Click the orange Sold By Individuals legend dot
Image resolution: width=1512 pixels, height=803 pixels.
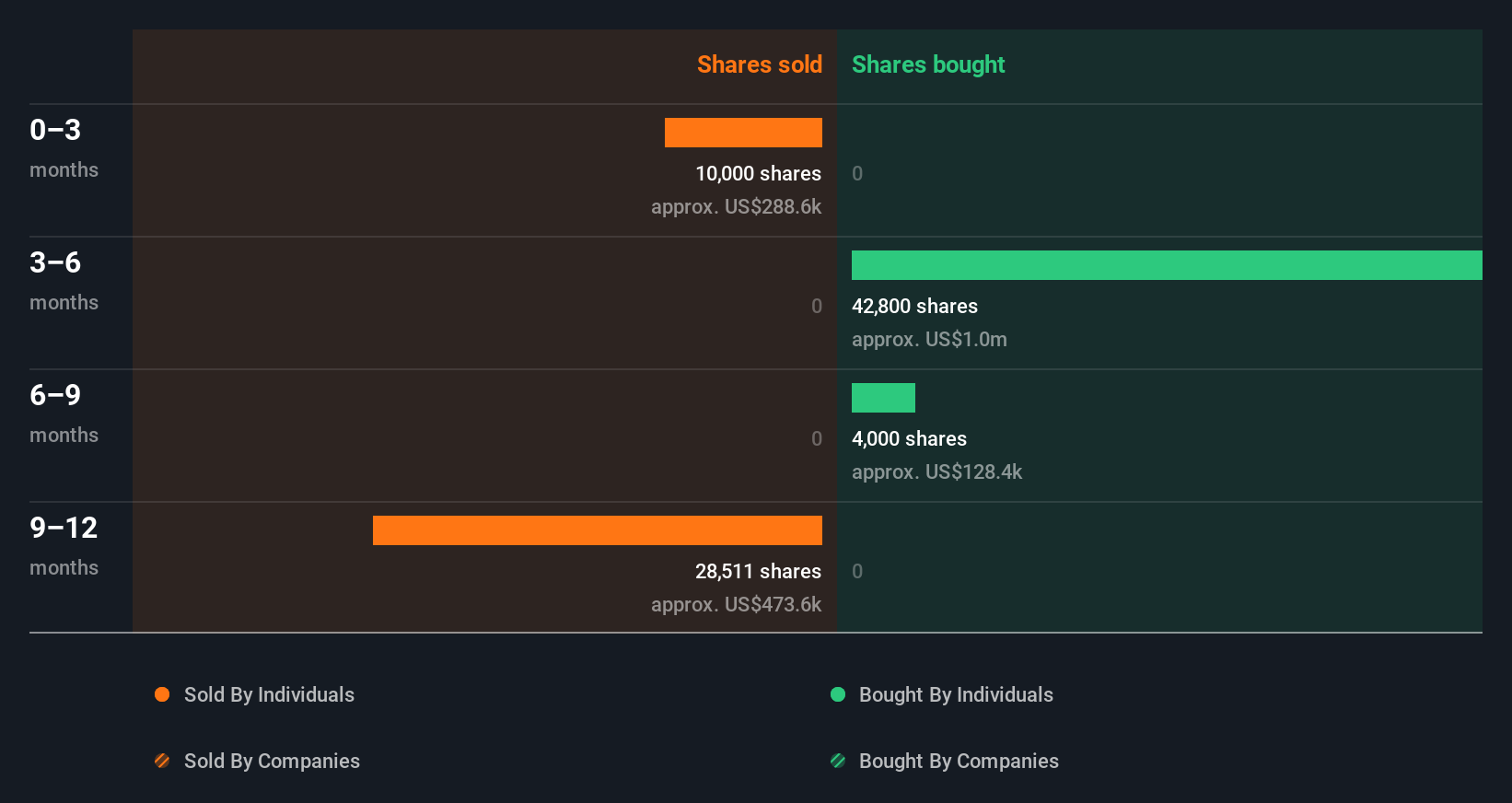pyautogui.click(x=162, y=694)
